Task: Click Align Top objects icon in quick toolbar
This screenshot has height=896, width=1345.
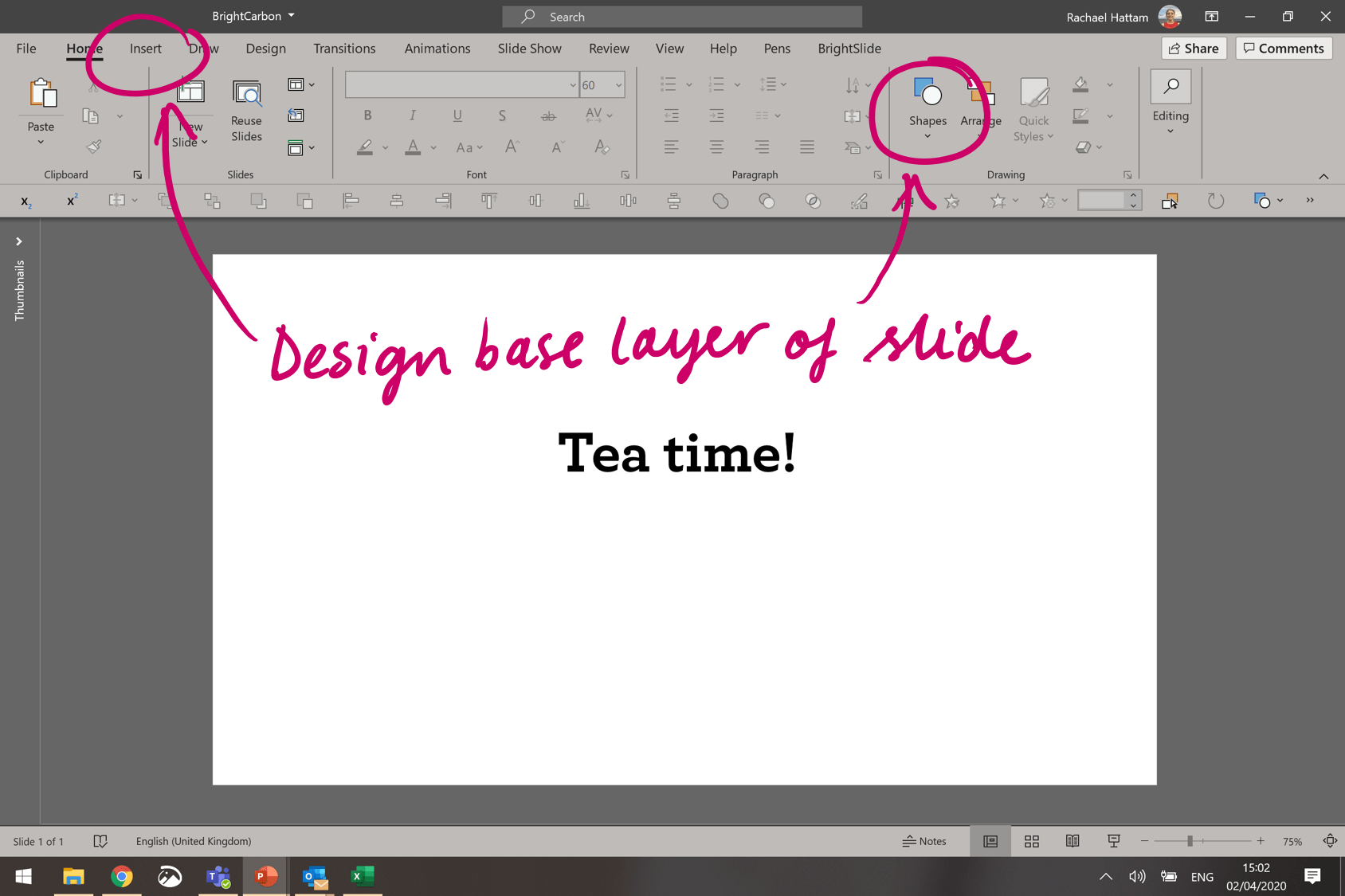Action: click(x=489, y=201)
